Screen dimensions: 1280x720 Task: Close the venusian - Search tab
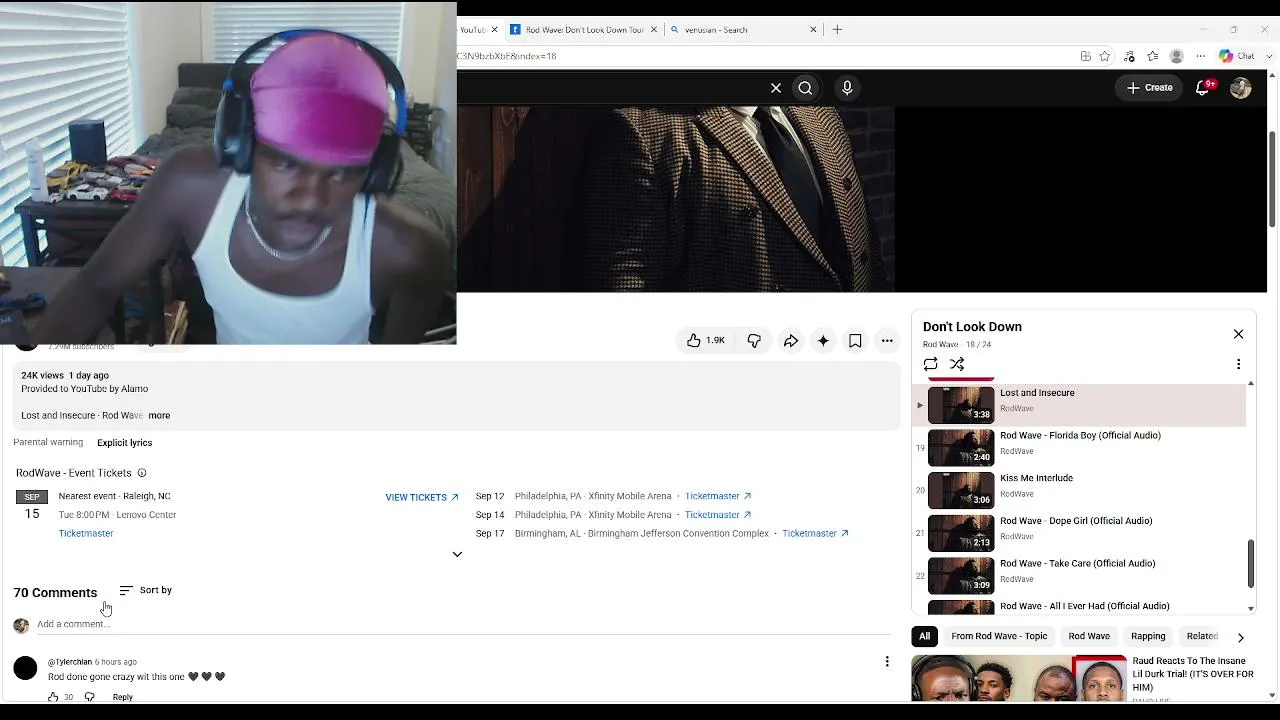[x=813, y=30]
